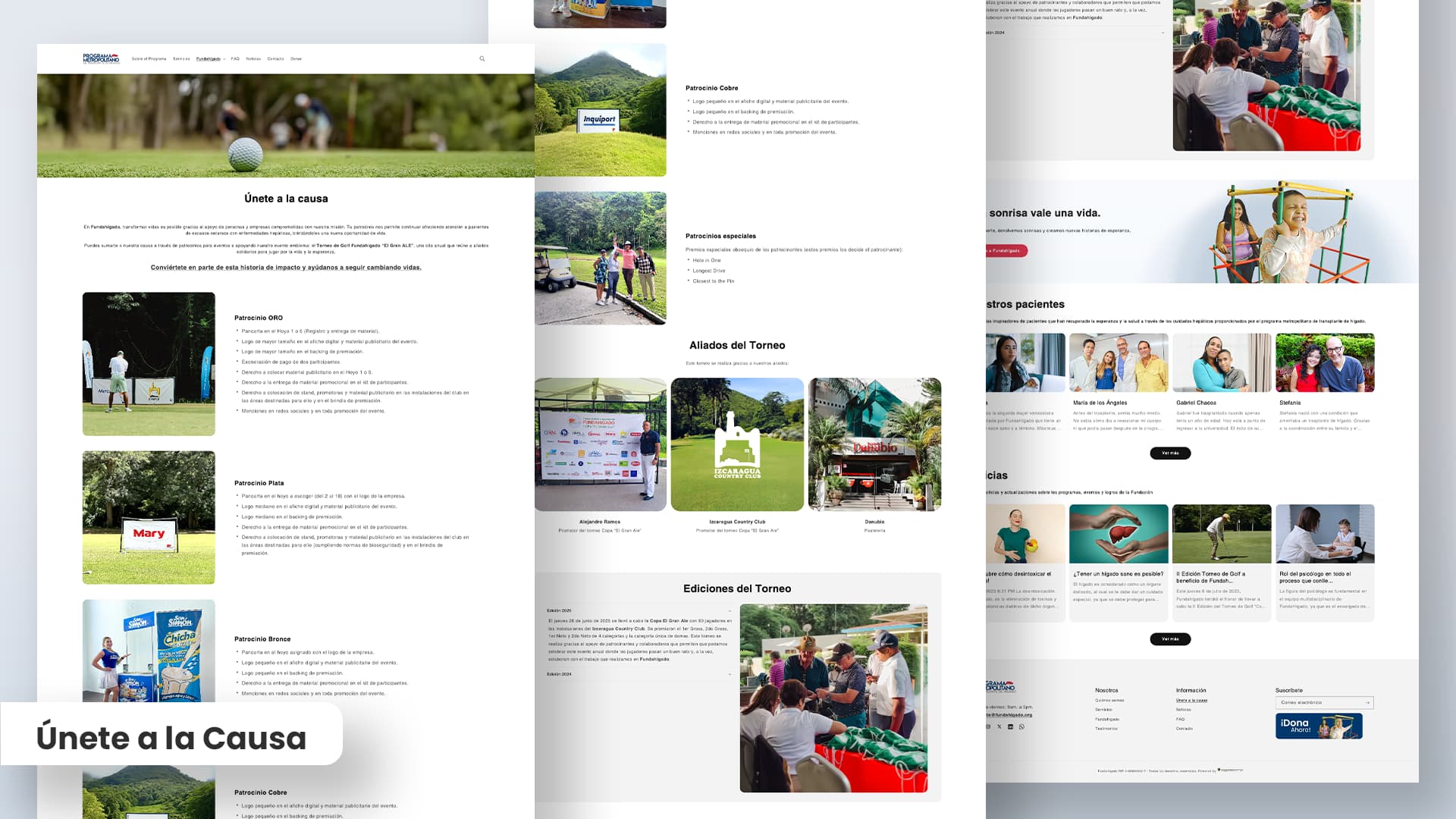
Task: Open the Stefania patient card
Action: [x=1325, y=382]
